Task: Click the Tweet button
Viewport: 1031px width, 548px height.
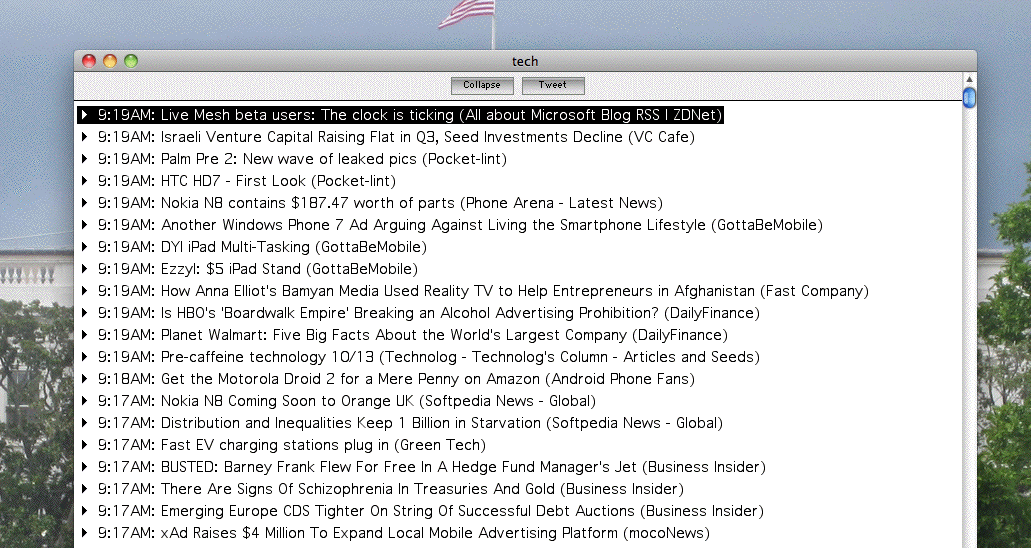Action: (x=552, y=85)
